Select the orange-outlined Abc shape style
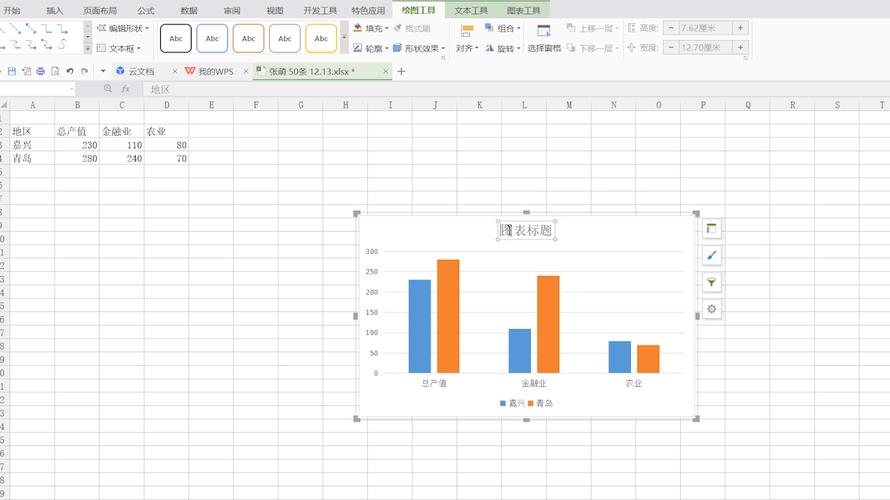Viewport: 890px width, 500px height. [x=248, y=38]
